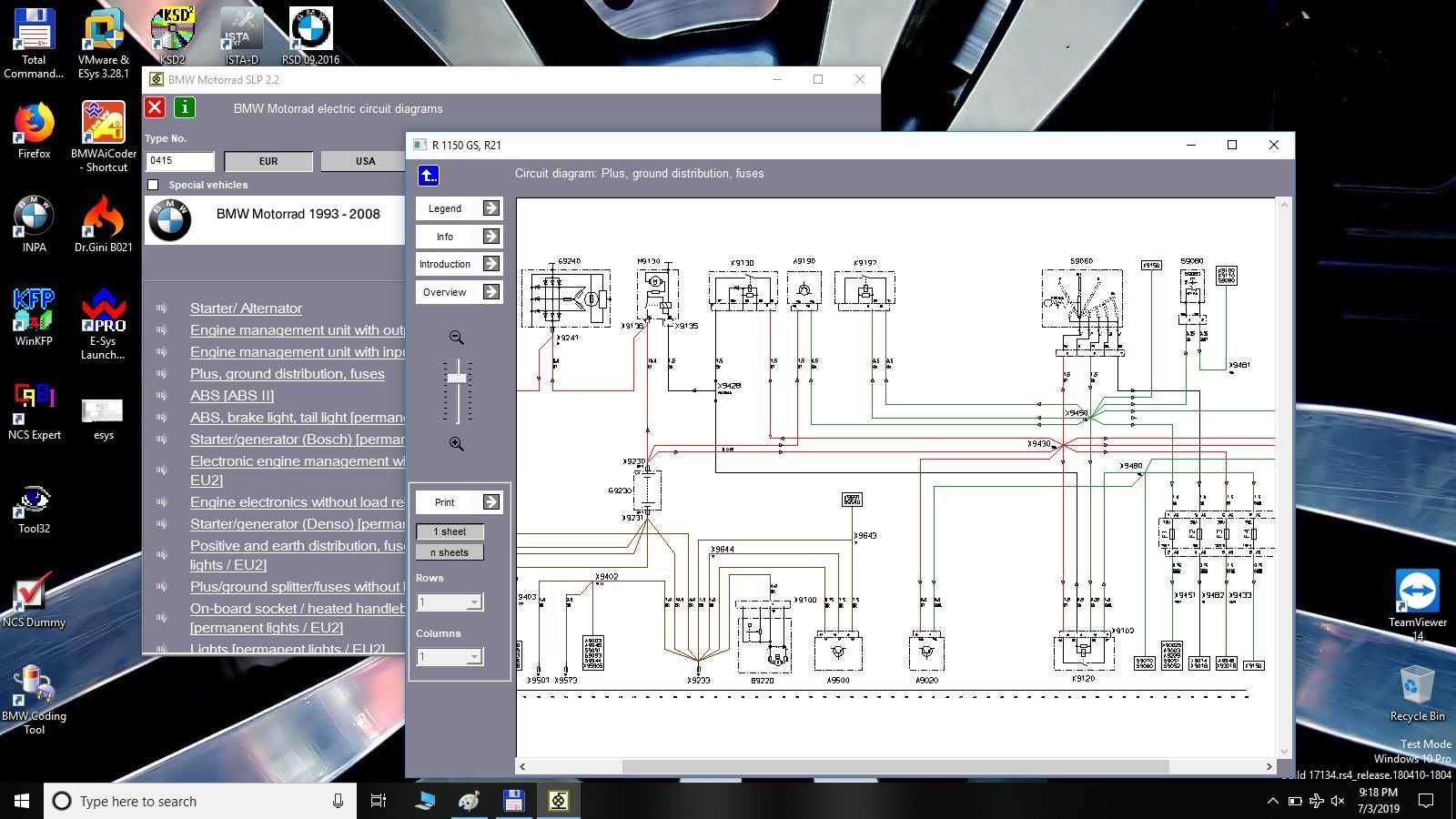This screenshot has height=819, width=1456.
Task: Open INPA desktop shortcut
Action: pos(34,224)
